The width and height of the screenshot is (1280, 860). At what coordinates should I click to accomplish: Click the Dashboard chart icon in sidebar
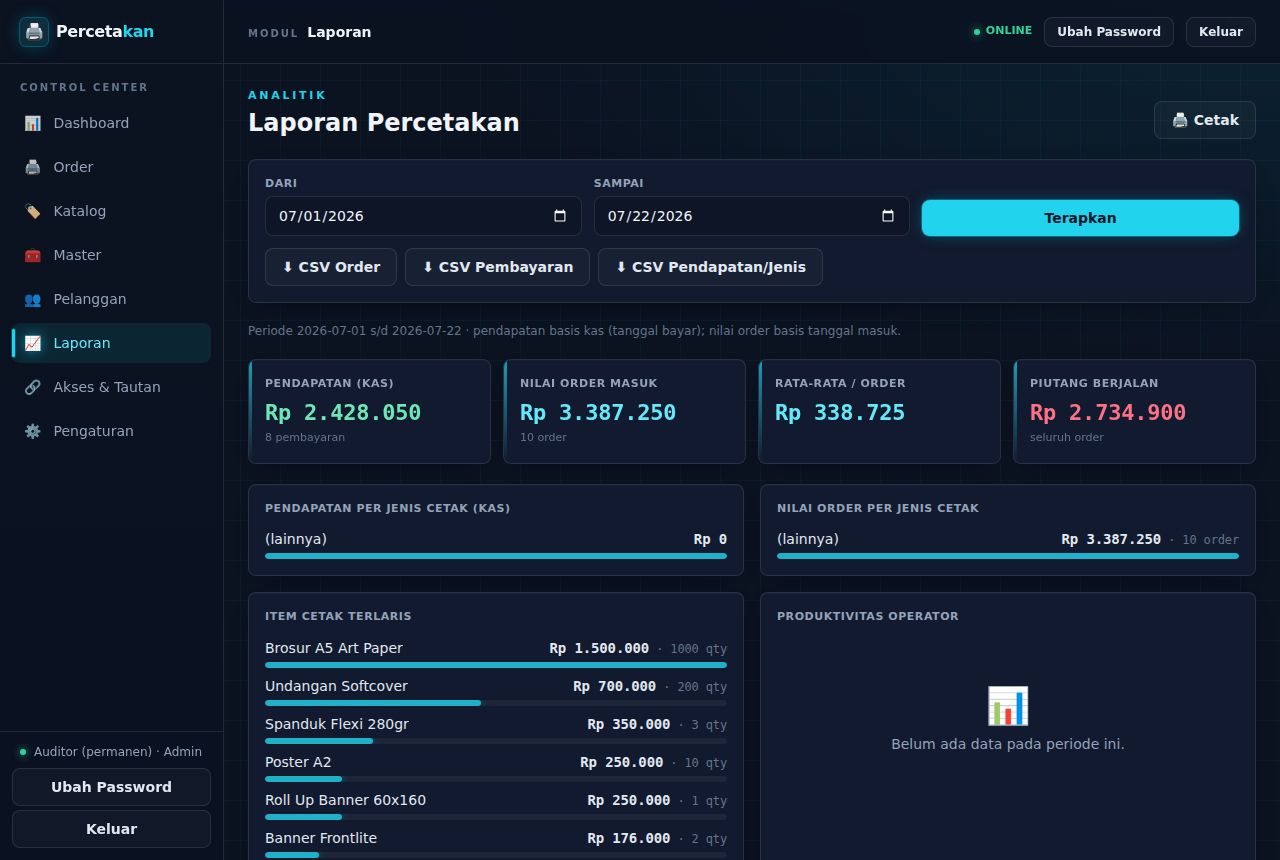click(33, 123)
